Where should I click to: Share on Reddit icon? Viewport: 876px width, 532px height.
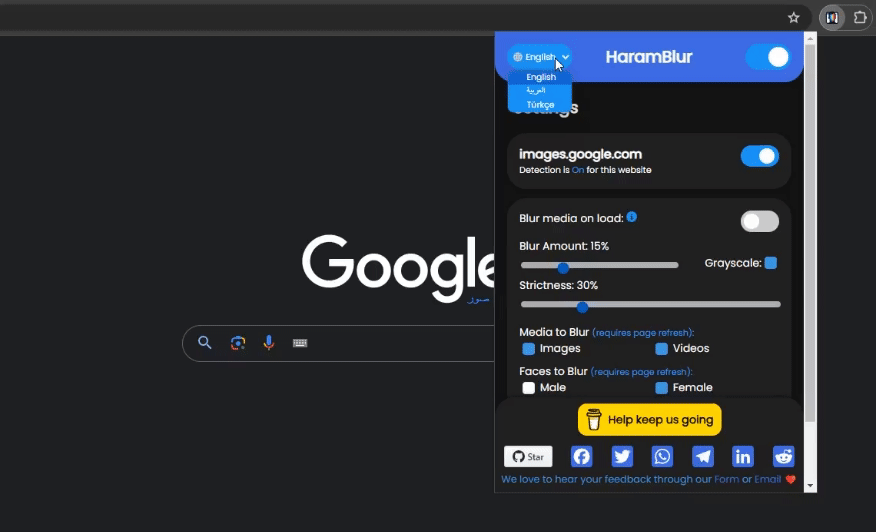(783, 457)
